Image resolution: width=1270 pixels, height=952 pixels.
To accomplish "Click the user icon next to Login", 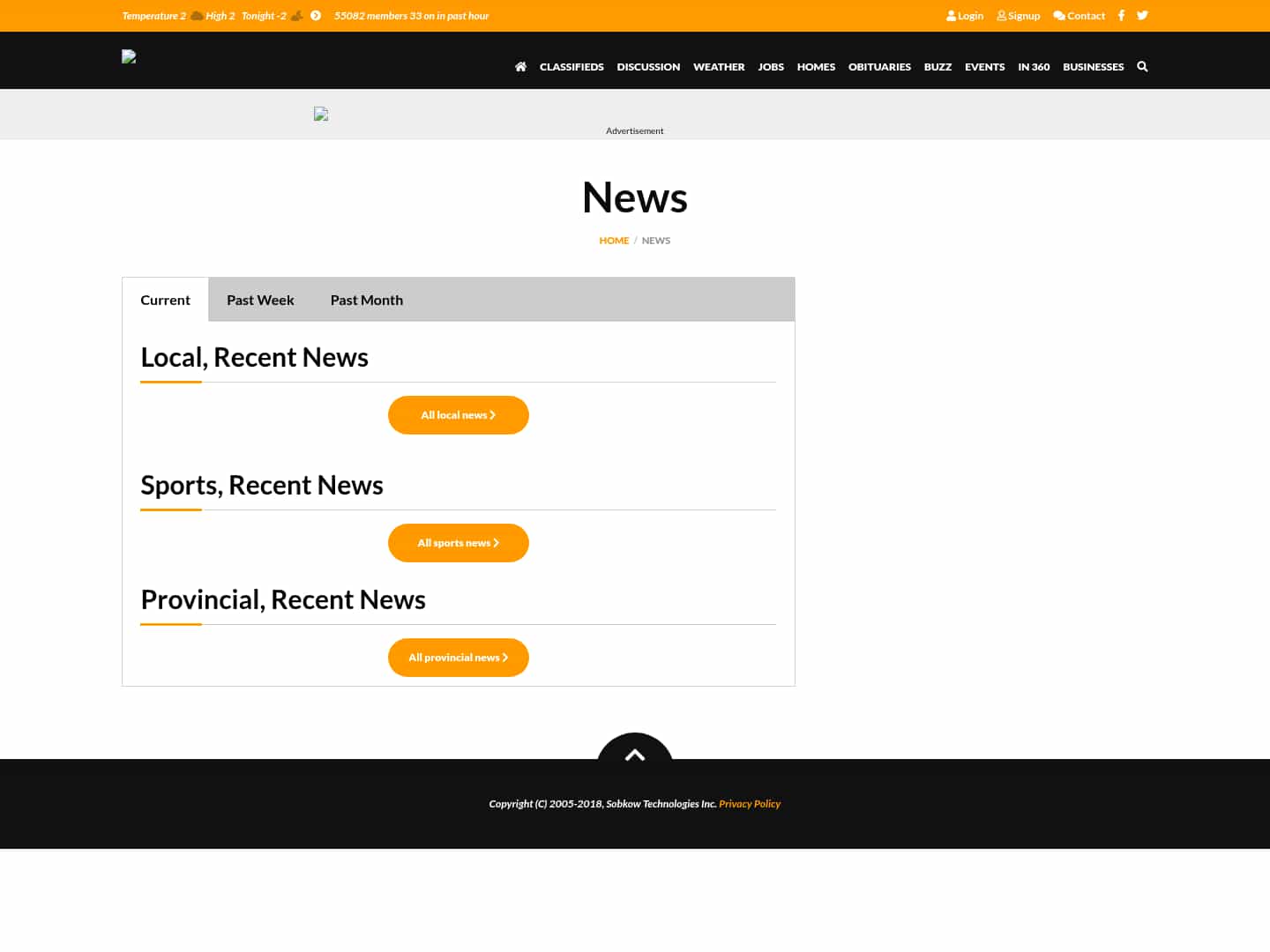I will [x=950, y=15].
